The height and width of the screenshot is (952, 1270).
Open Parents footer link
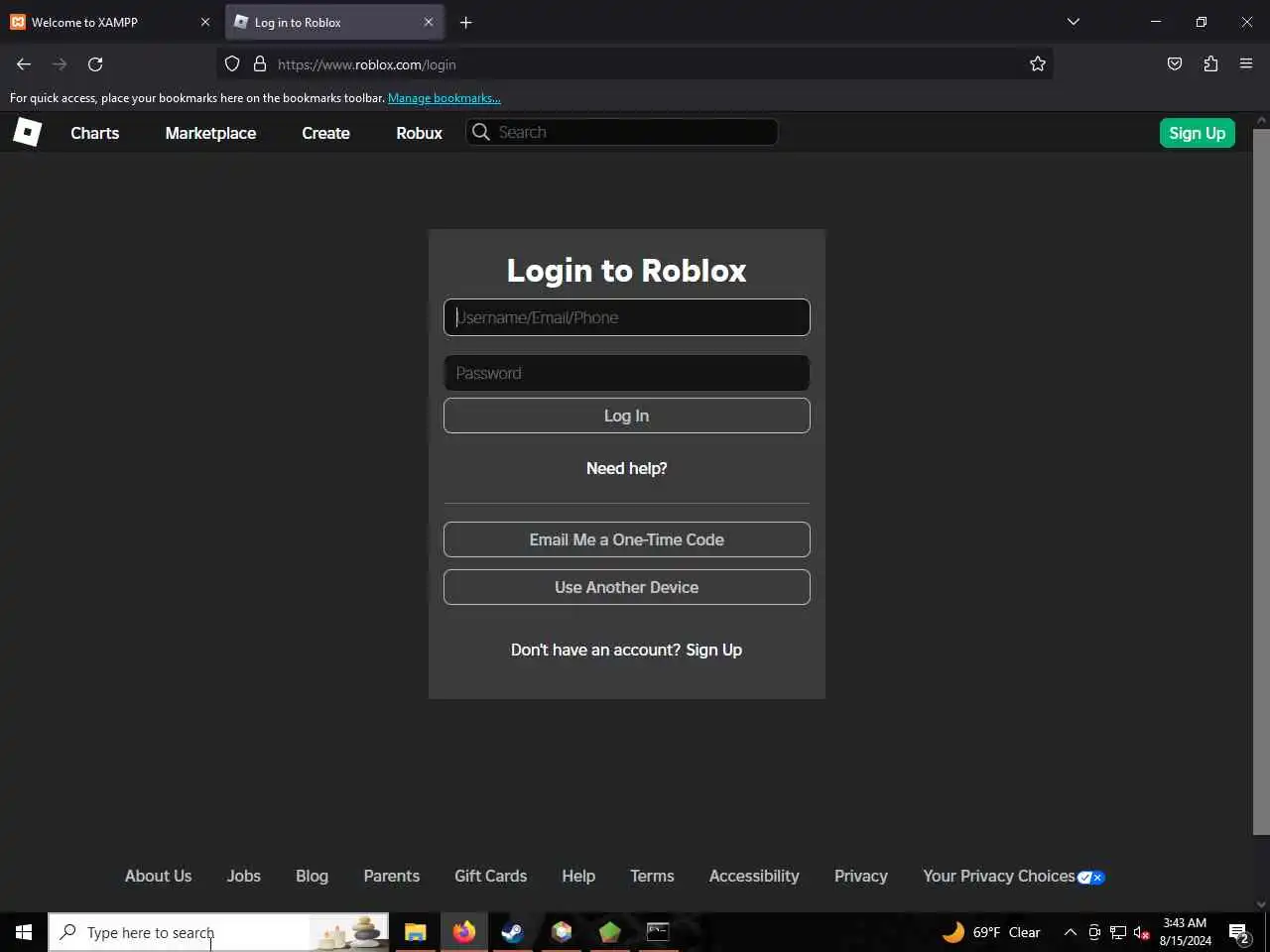click(392, 876)
